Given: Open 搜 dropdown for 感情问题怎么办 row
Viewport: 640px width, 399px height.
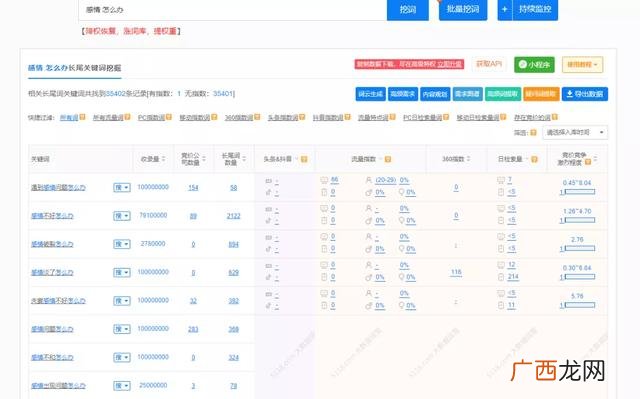Looking at the screenshot, I should [122, 329].
